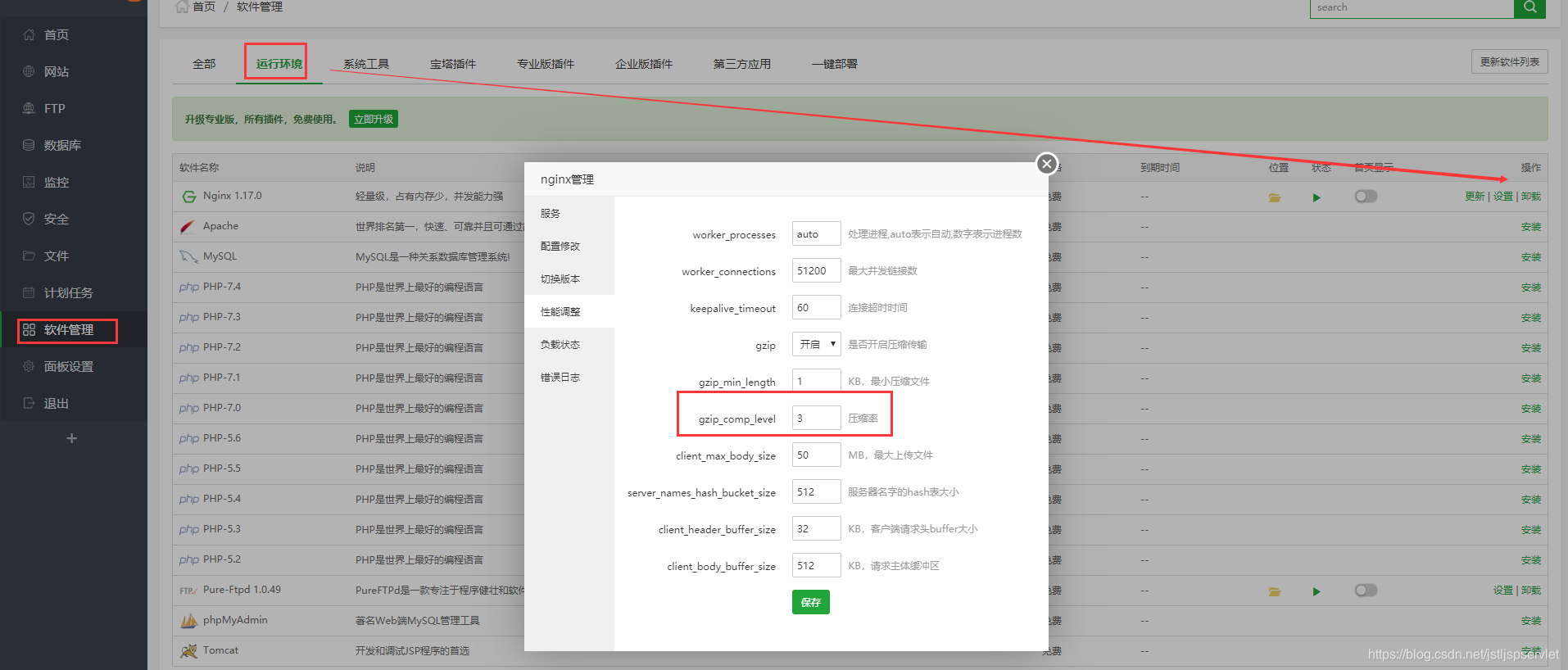Screen dimensions: 1568x670
Task: Switch to the 第三方应用 tab
Action: tap(742, 64)
